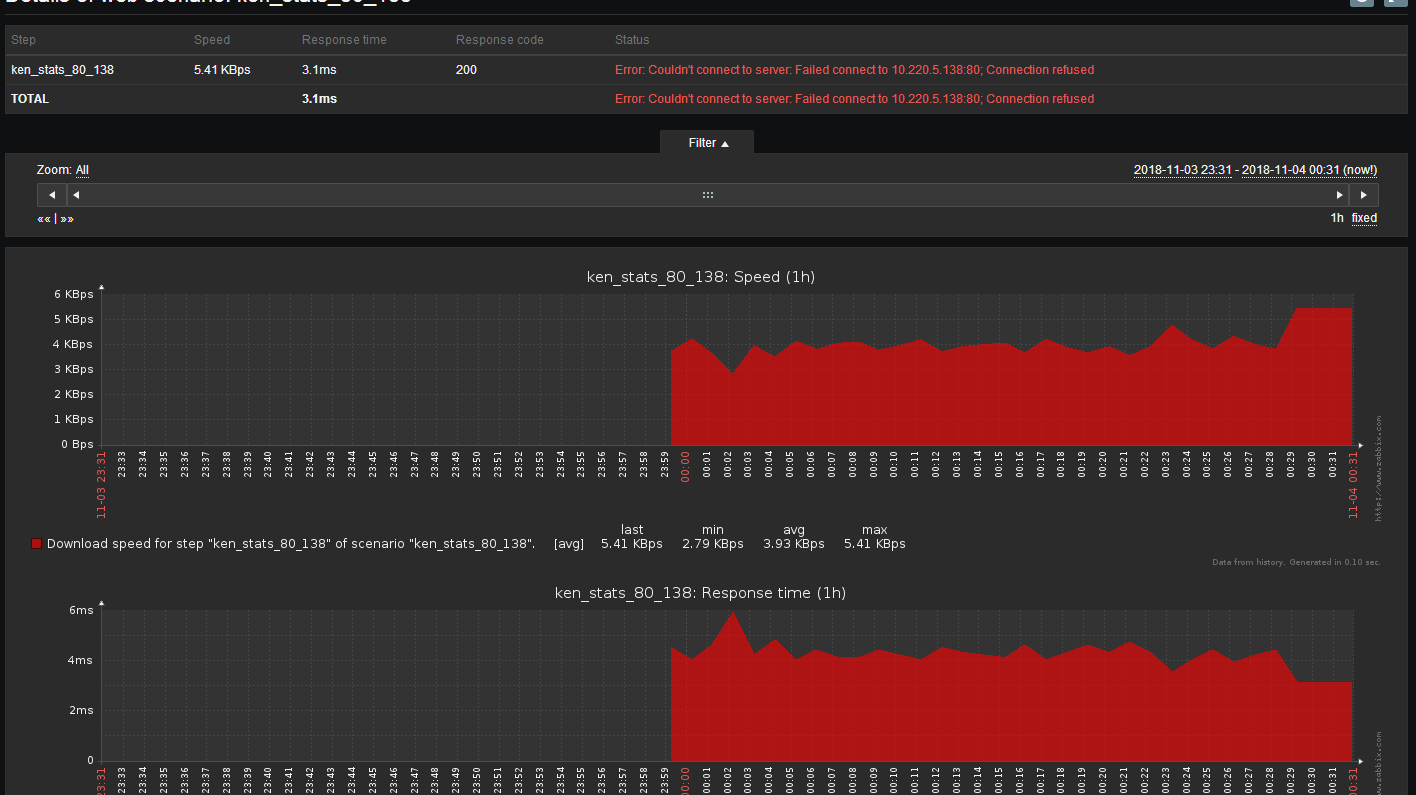Click the 4ms axis label
This screenshot has height=795, width=1416.
[x=81, y=660]
